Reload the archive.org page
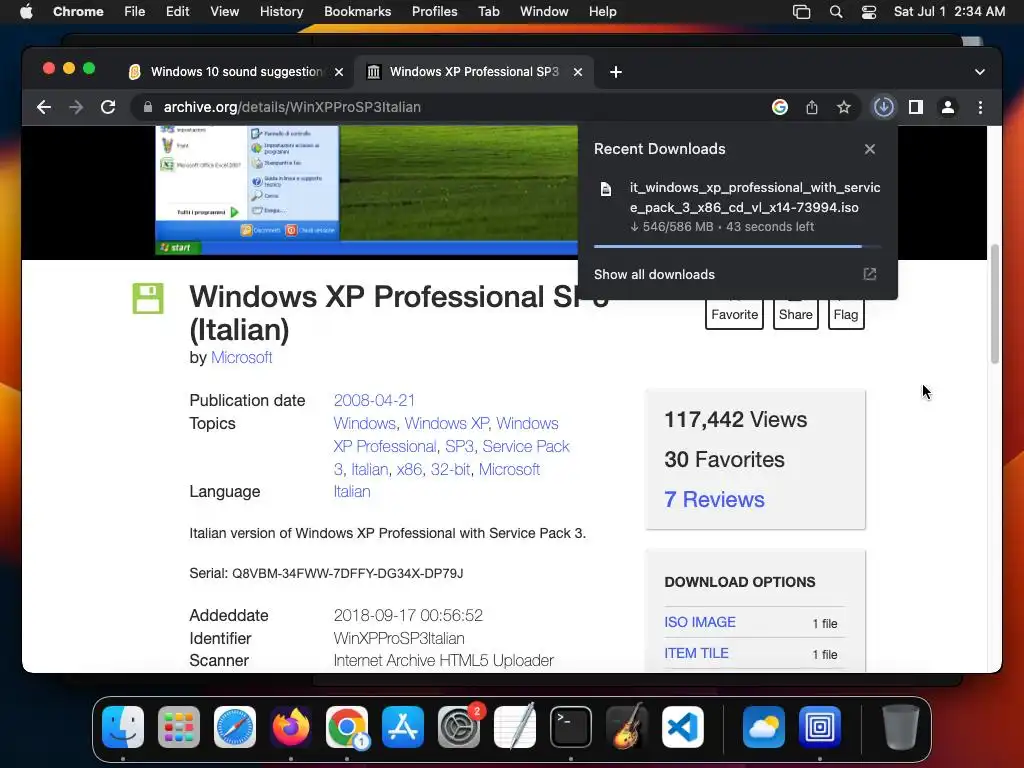1024x768 pixels. click(108, 107)
